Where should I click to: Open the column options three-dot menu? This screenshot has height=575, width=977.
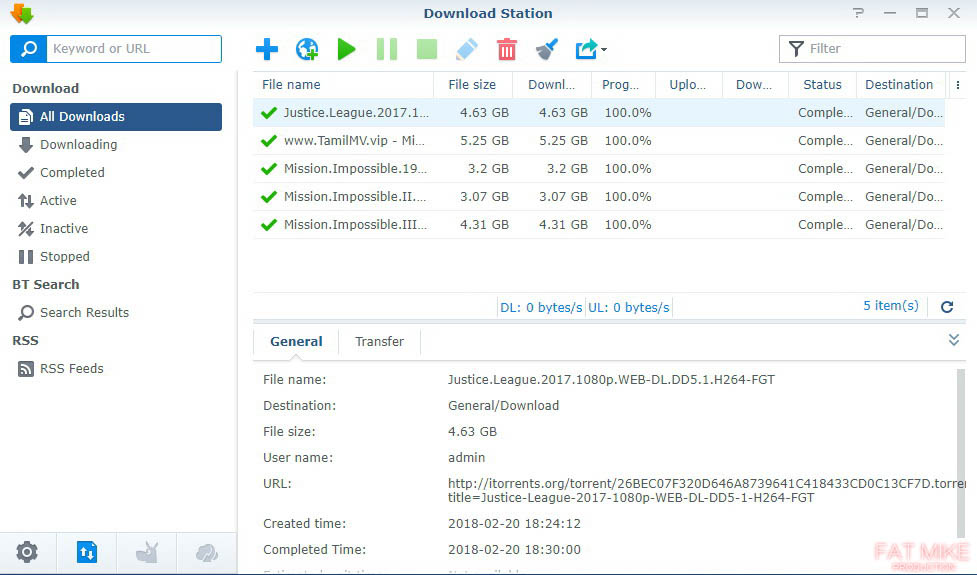958,85
